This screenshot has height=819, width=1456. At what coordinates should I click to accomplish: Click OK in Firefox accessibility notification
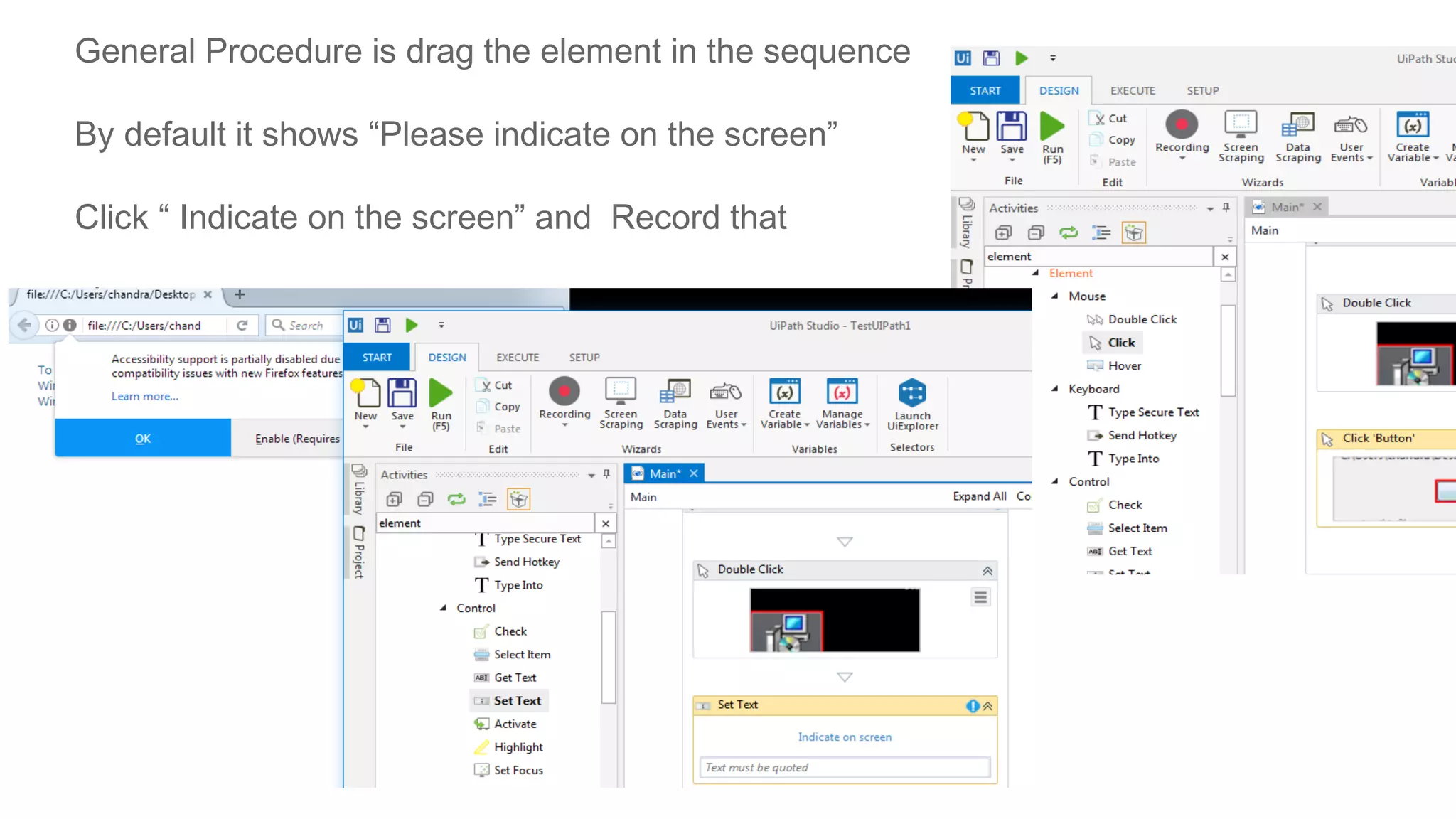coord(143,438)
